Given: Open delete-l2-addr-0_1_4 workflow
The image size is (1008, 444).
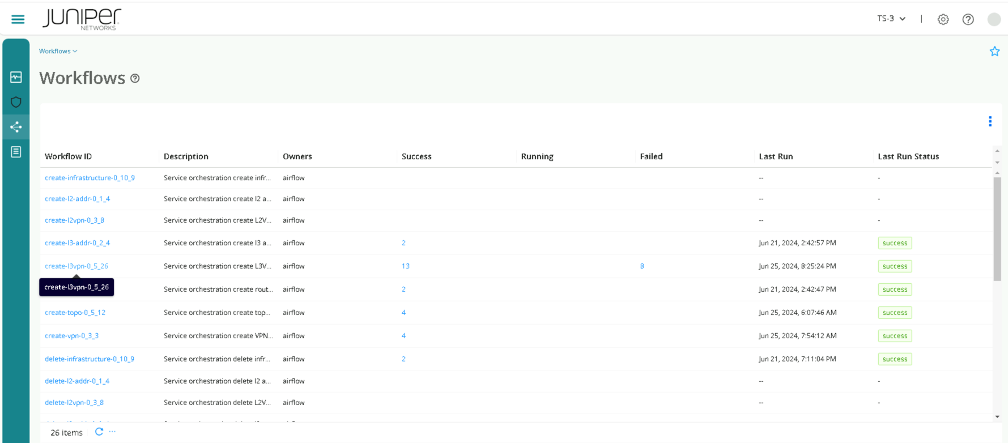Looking at the screenshot, I should (x=77, y=381).
